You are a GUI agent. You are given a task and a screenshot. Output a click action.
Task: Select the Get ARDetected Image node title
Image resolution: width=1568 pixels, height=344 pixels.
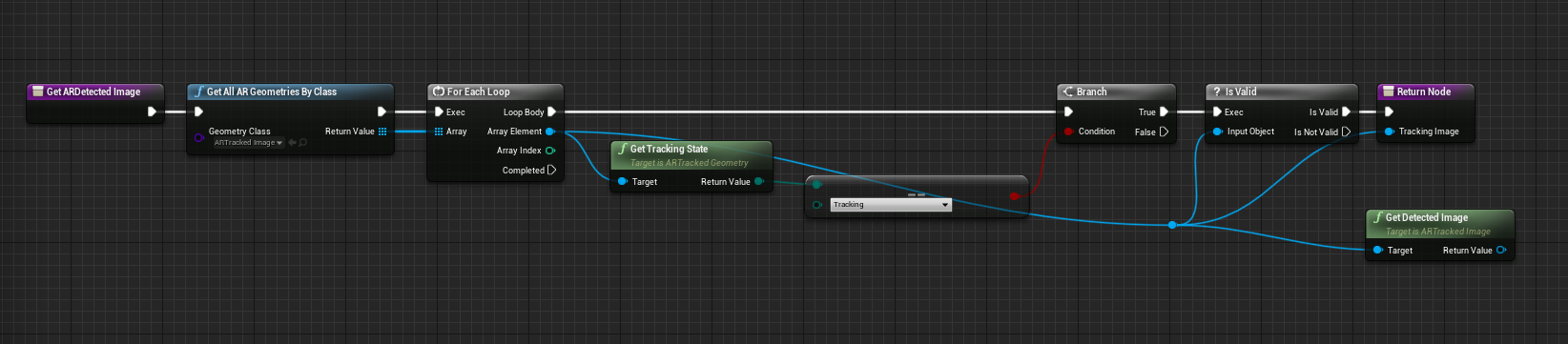pos(93,91)
